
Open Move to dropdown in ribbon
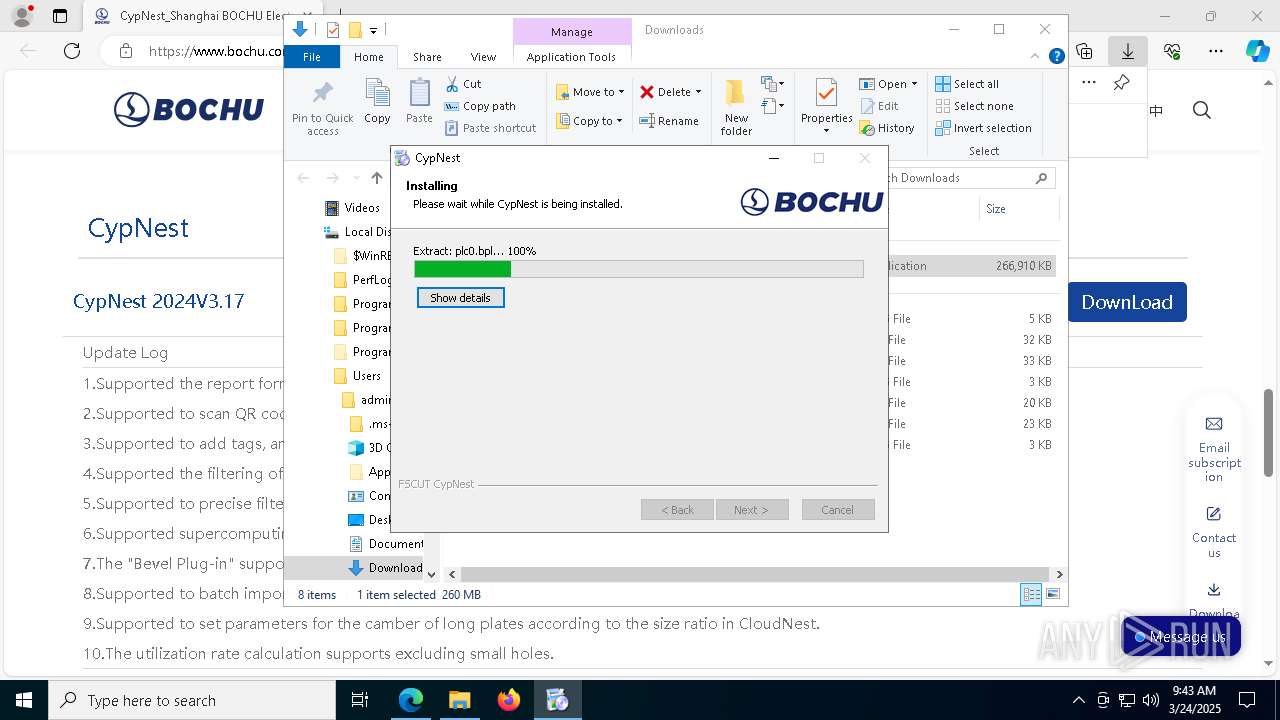coord(590,92)
